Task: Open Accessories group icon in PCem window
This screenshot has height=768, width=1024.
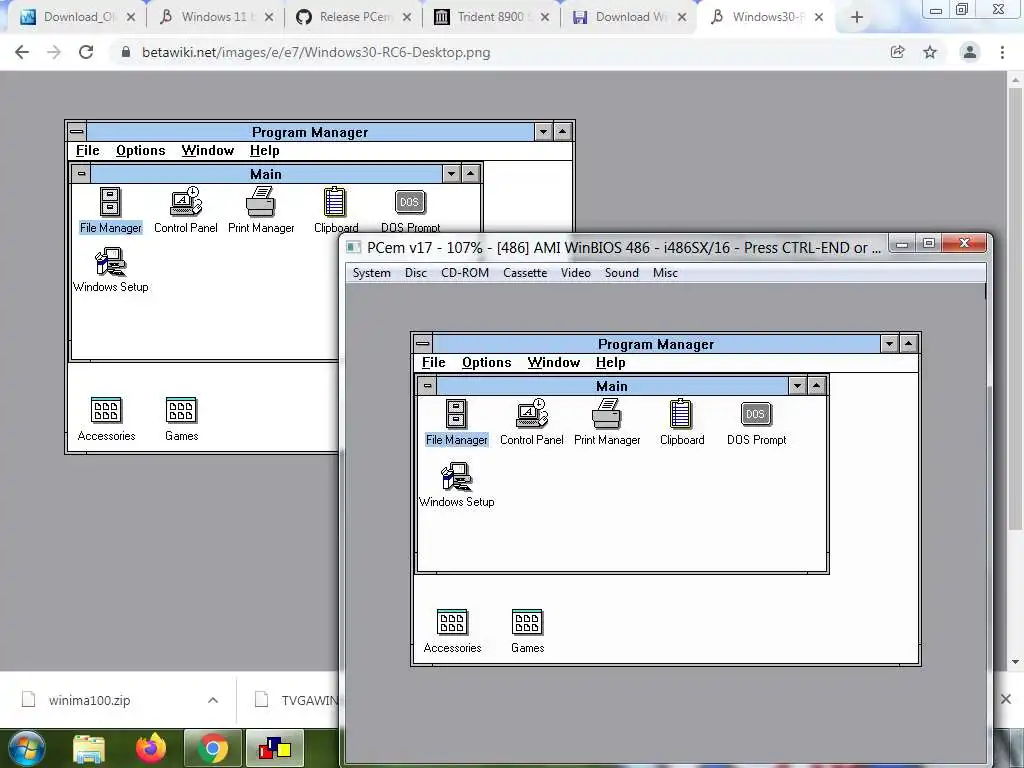Action: click(x=452, y=630)
